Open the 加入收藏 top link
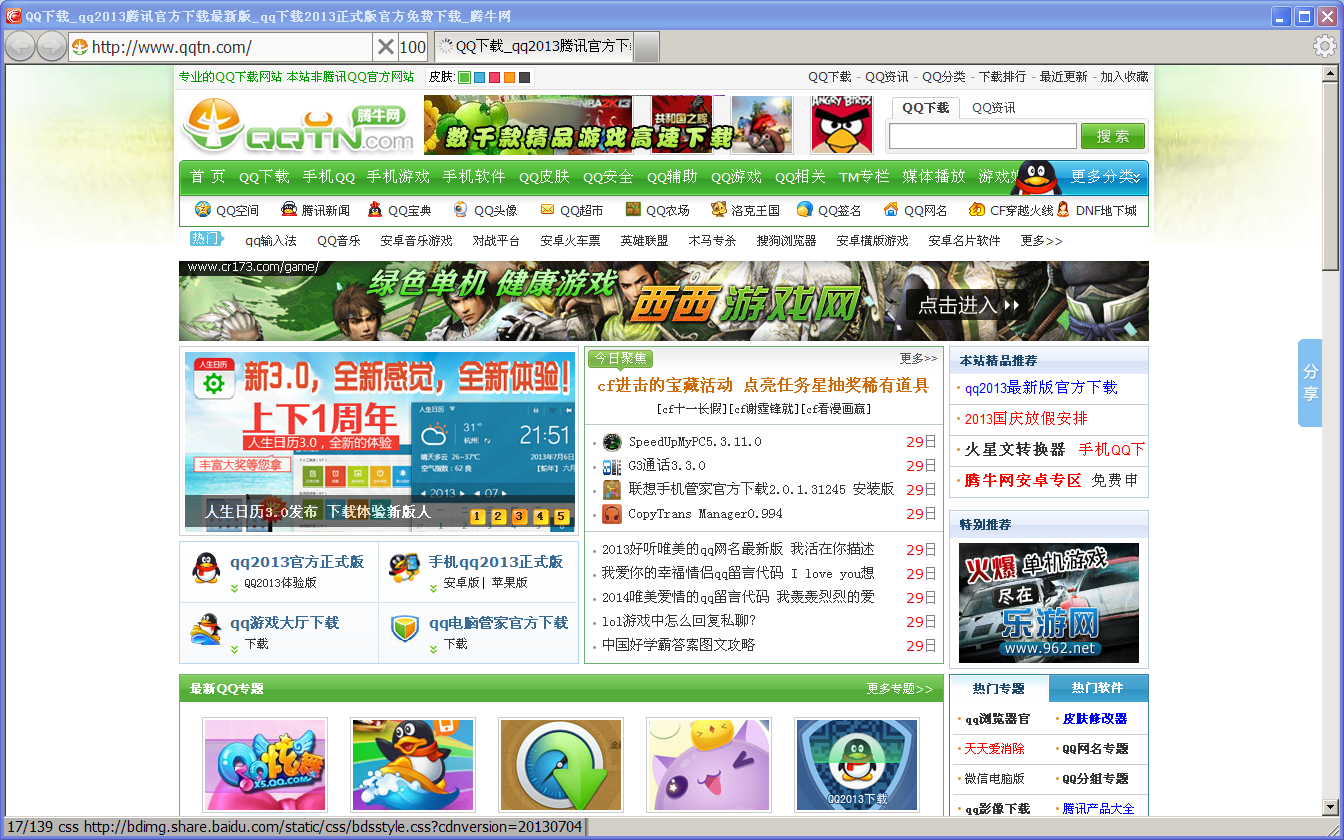Screen dimensions: 1344x840 click(1125, 77)
